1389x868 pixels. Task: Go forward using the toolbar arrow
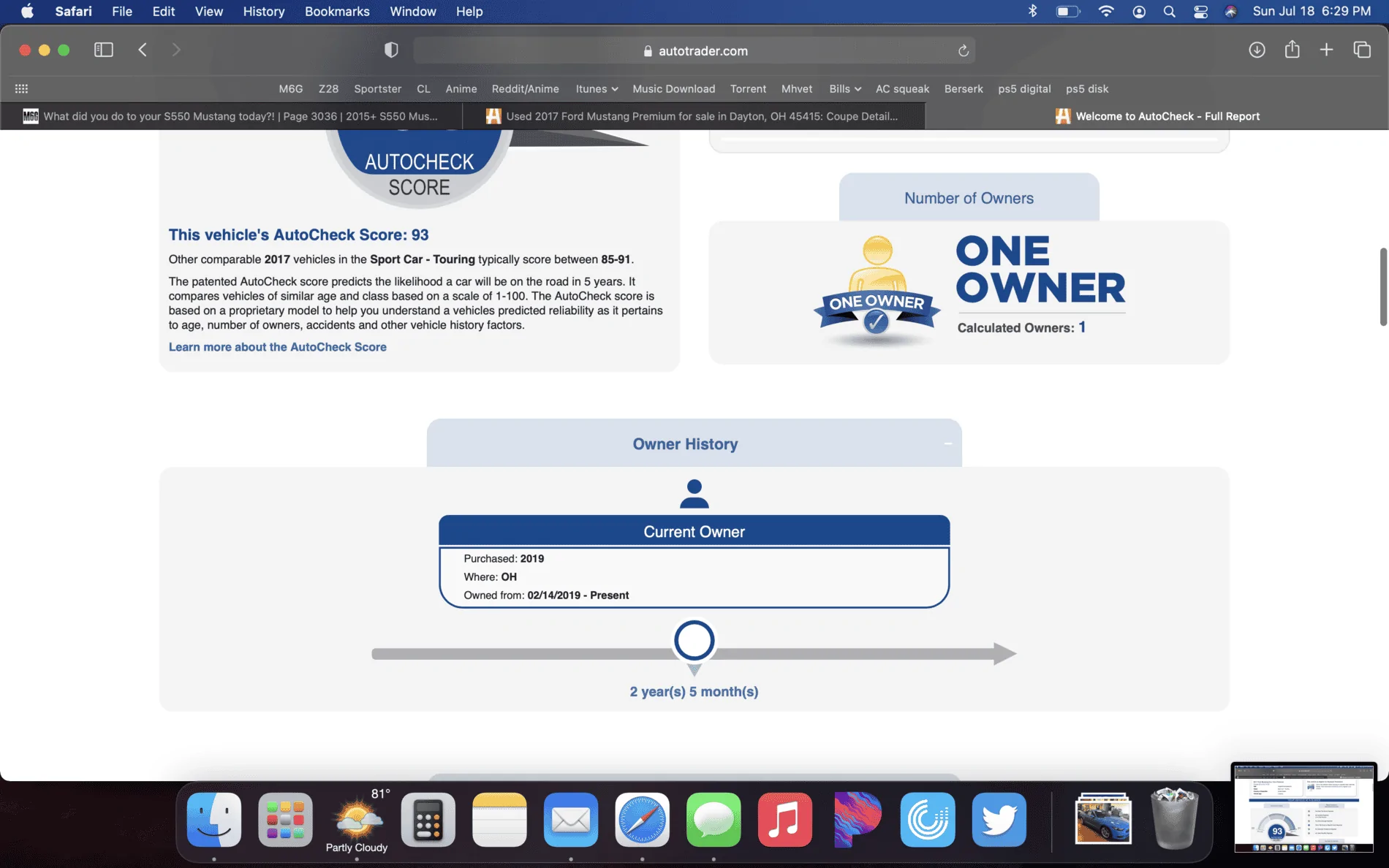coord(175,50)
